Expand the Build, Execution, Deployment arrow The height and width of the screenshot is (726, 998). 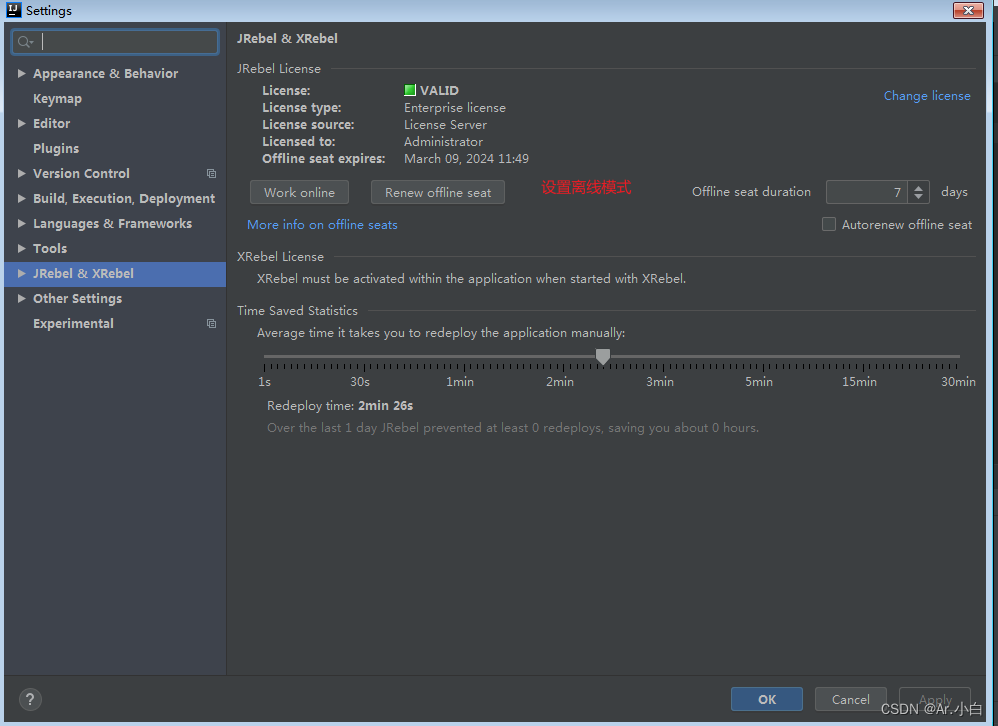[x=22, y=199]
